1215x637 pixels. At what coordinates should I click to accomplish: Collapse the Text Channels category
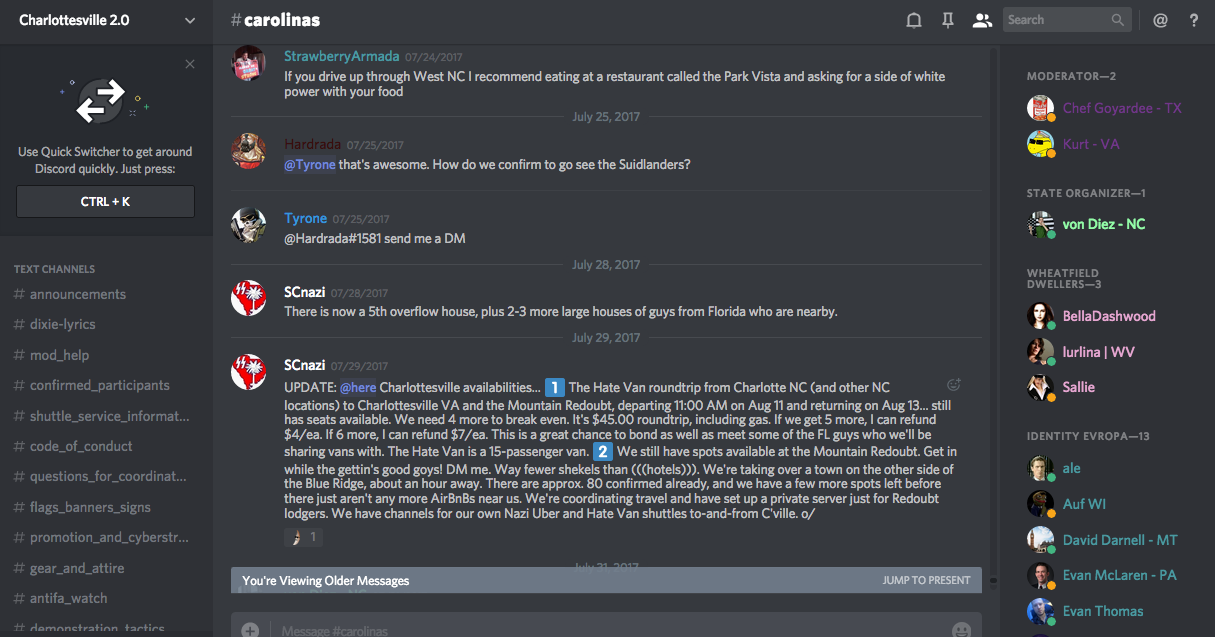pos(55,269)
